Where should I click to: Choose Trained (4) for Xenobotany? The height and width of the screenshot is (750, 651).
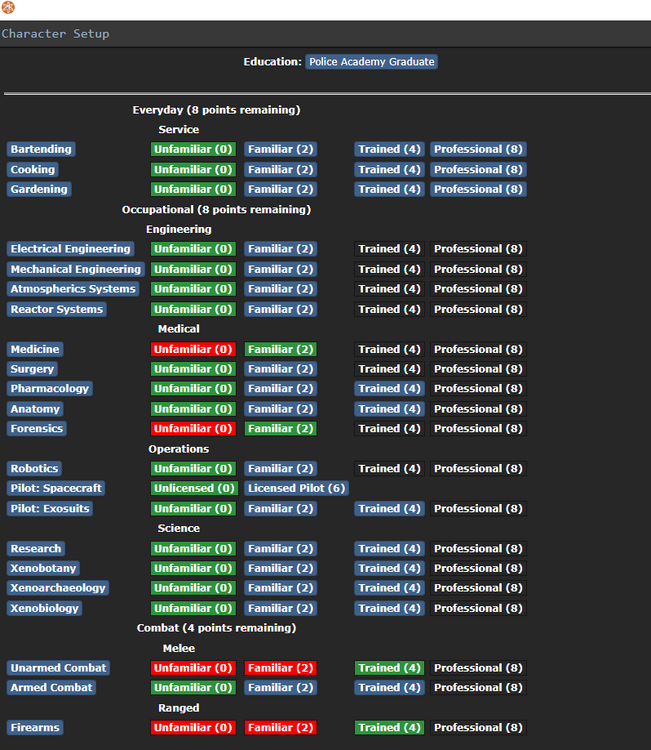coord(389,568)
